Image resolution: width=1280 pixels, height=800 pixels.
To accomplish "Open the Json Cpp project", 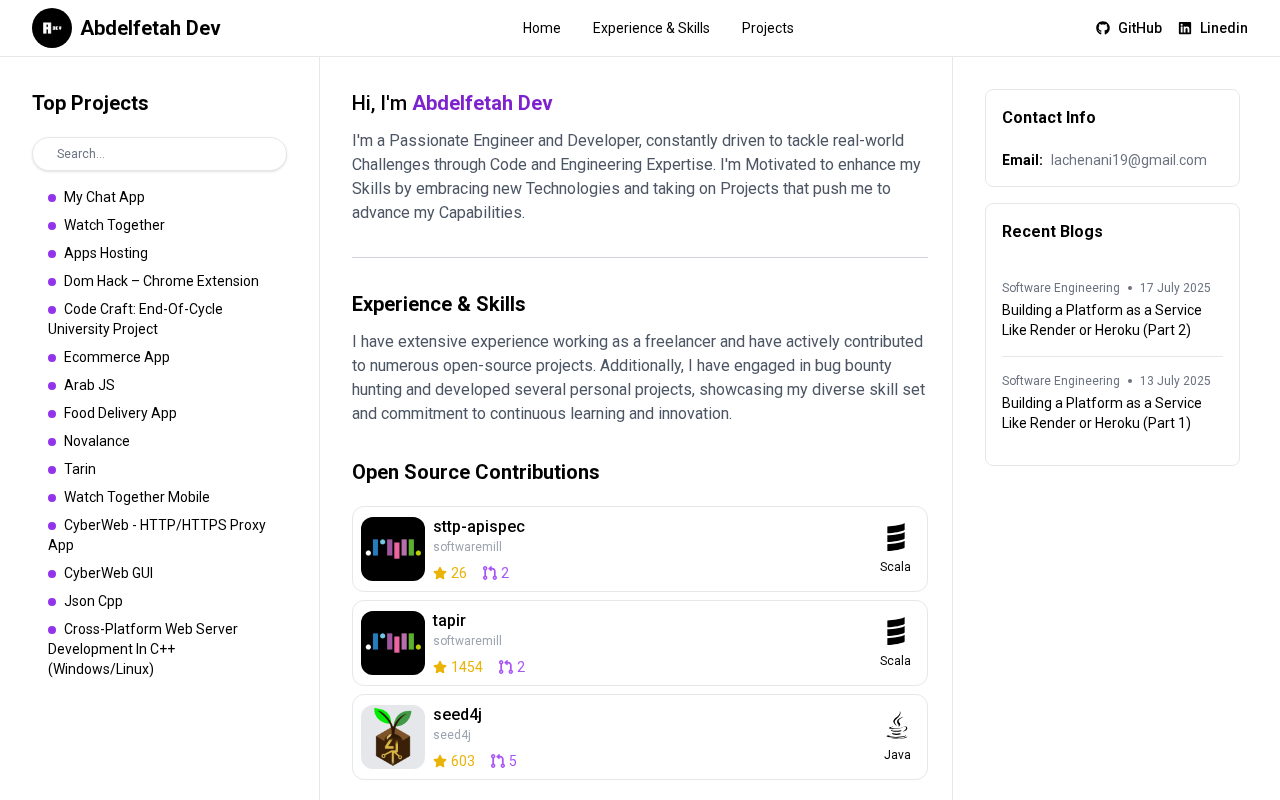I will pos(93,601).
